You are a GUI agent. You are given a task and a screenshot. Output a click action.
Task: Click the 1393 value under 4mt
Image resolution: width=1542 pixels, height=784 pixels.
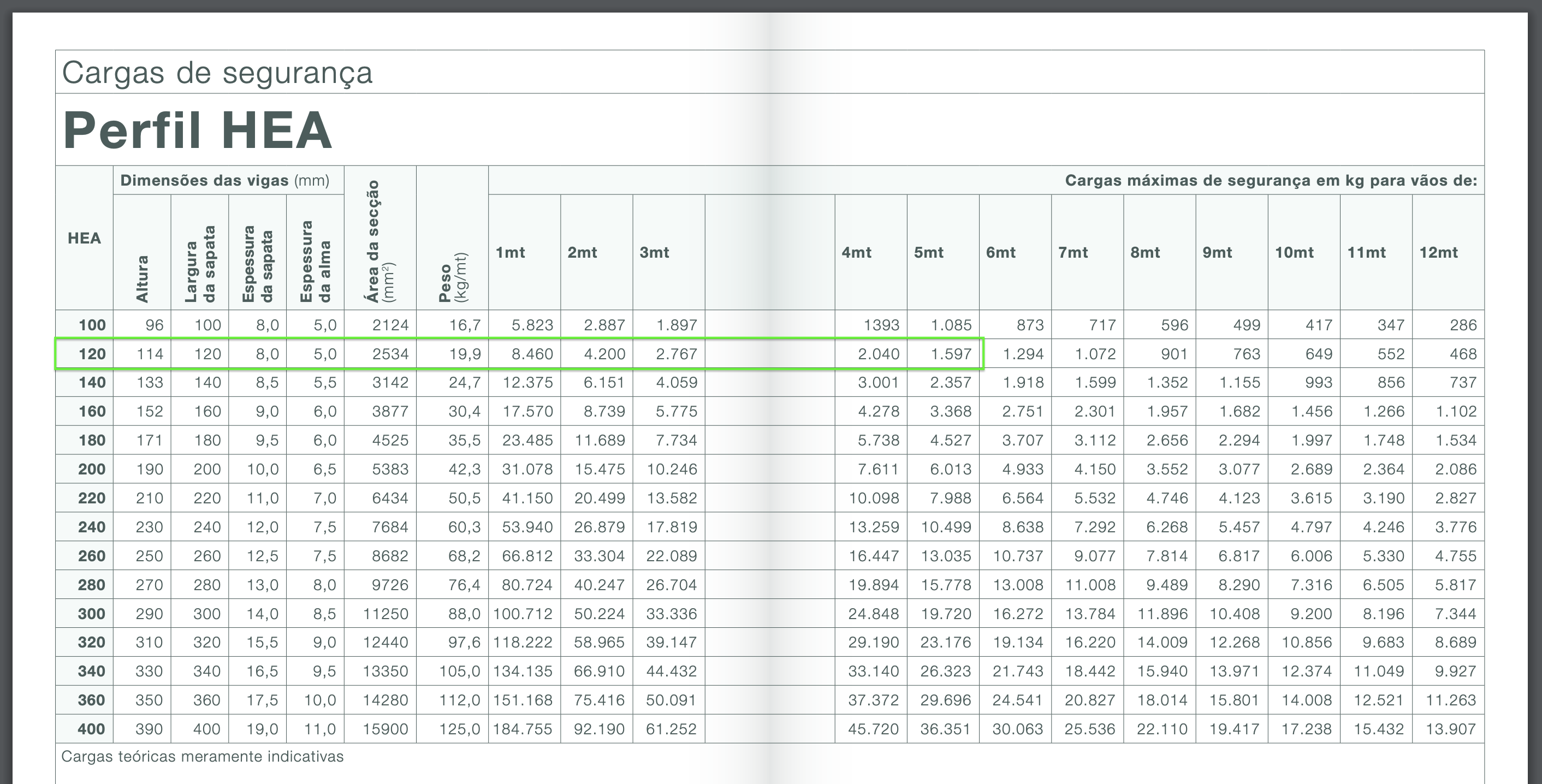[881, 325]
